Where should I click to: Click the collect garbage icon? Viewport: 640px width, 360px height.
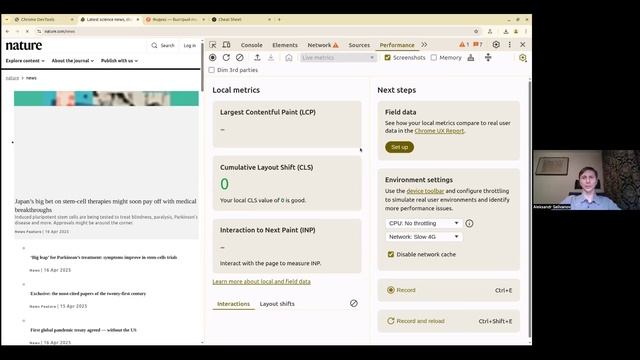[x=471, y=58]
